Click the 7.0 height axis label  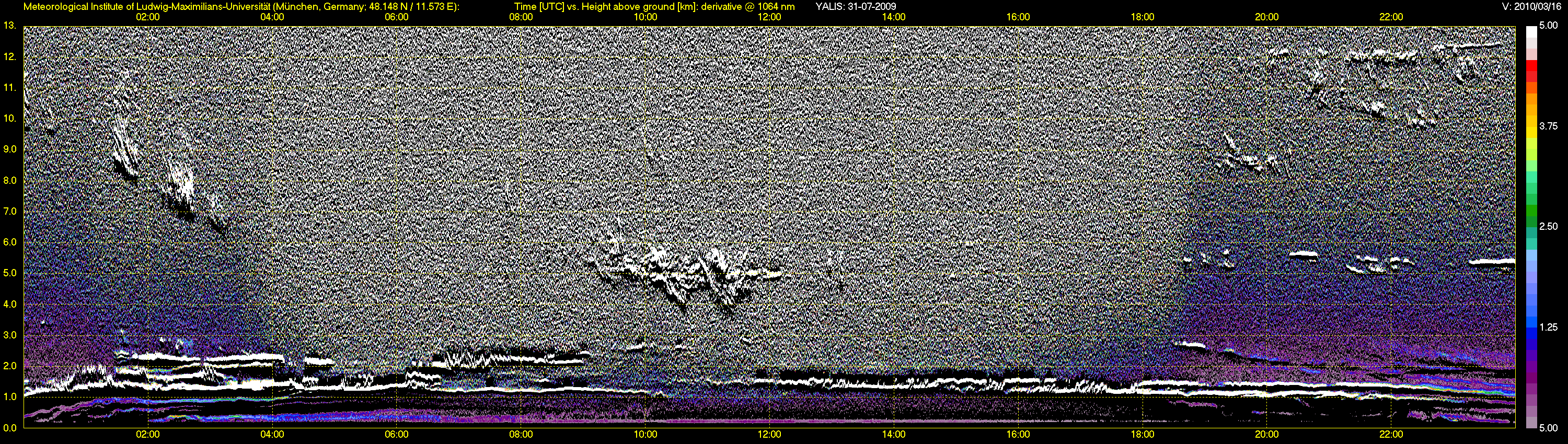pyautogui.click(x=10, y=211)
